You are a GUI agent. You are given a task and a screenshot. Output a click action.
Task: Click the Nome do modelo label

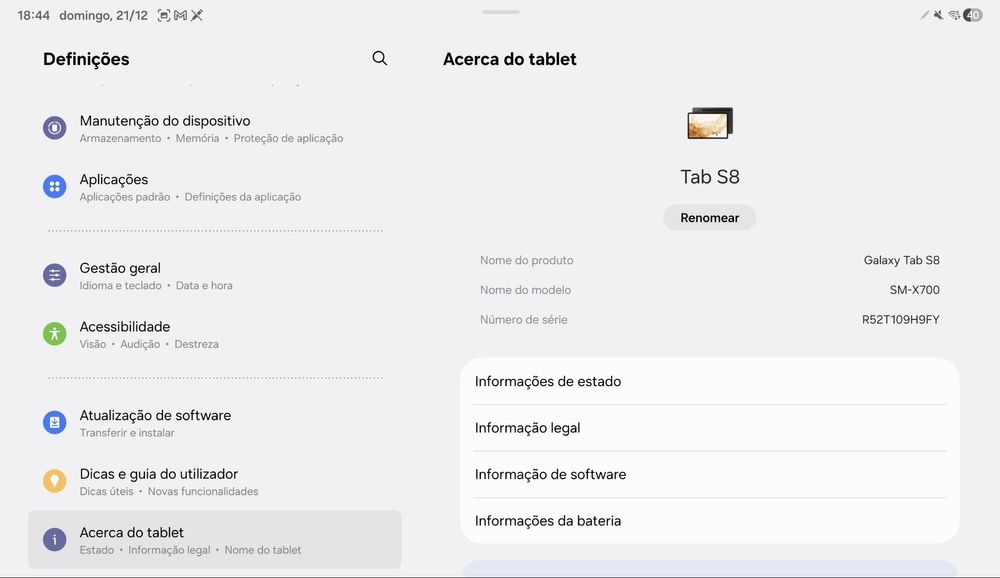pyautogui.click(x=526, y=290)
